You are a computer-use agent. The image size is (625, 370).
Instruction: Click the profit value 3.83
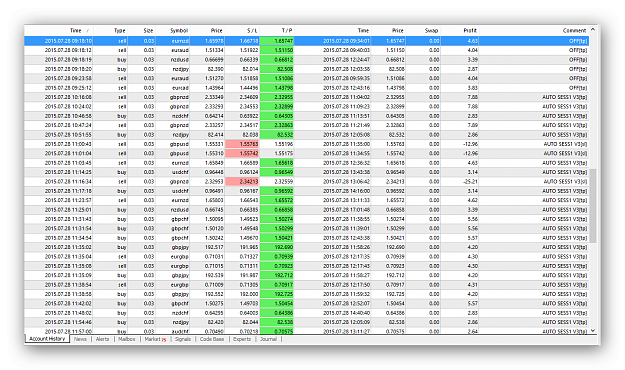click(472, 88)
